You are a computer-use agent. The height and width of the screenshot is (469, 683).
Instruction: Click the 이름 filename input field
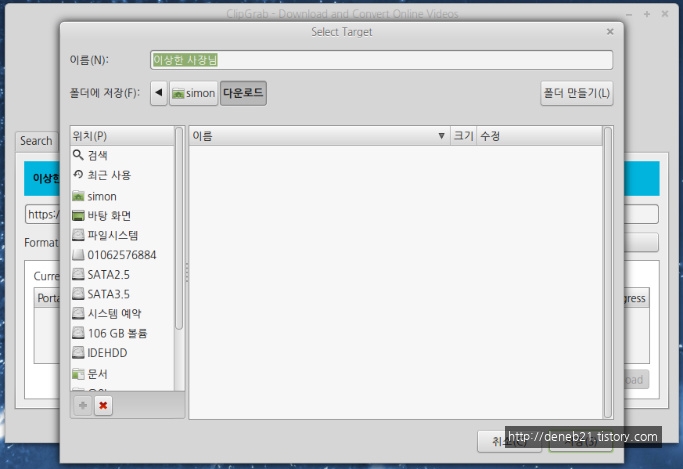(380, 60)
